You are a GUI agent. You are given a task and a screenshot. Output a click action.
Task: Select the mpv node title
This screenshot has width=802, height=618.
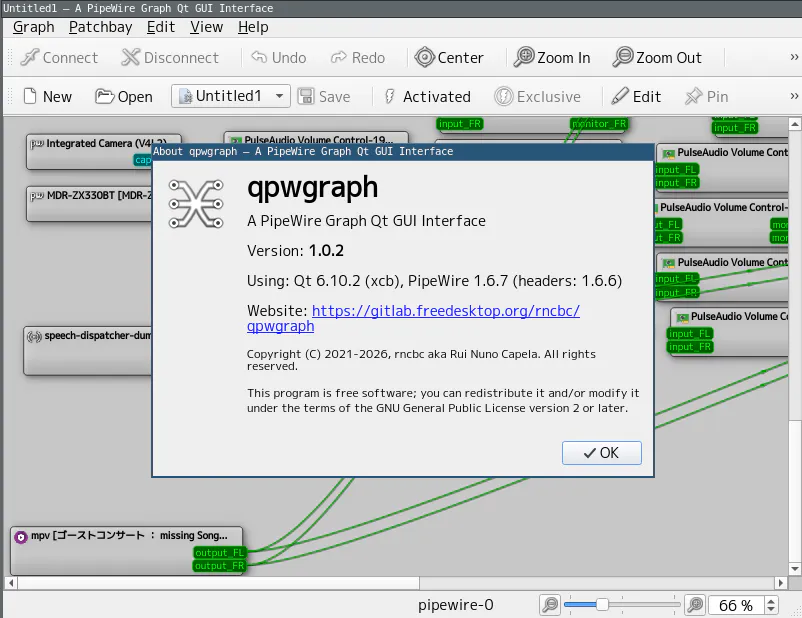129,536
